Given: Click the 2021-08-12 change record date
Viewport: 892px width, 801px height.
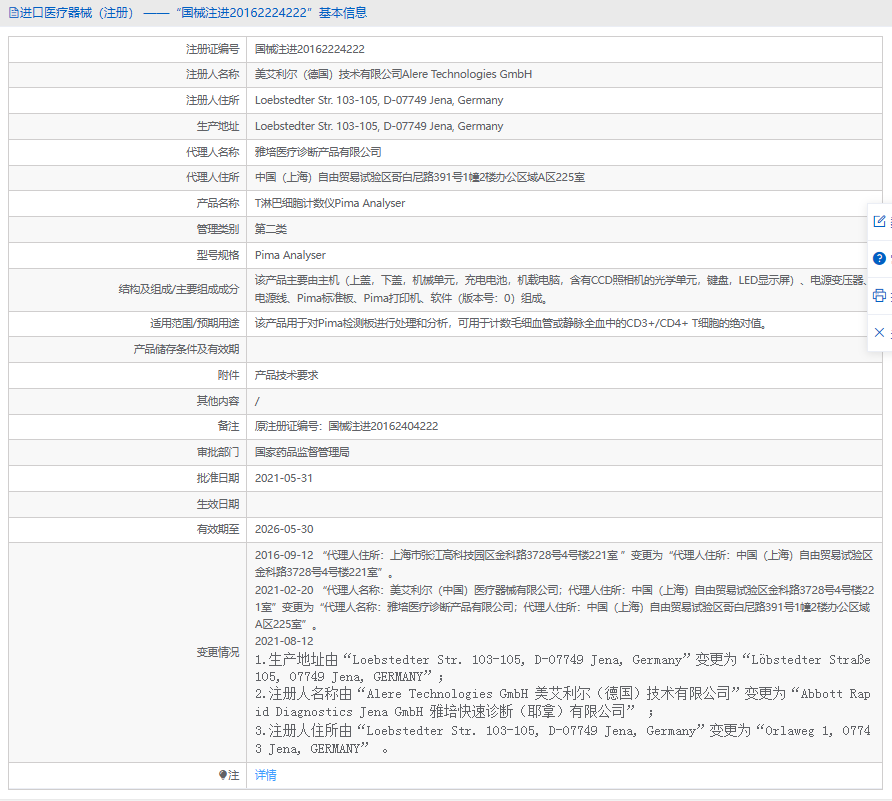Looking at the screenshot, I should (x=284, y=641).
